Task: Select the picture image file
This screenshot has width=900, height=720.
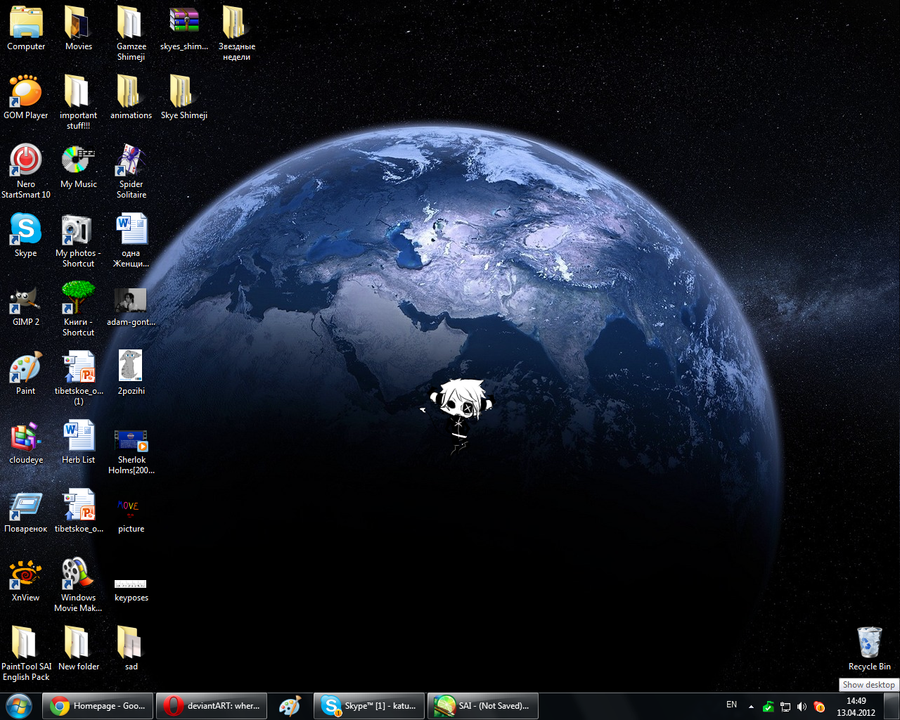Action: 131,516
